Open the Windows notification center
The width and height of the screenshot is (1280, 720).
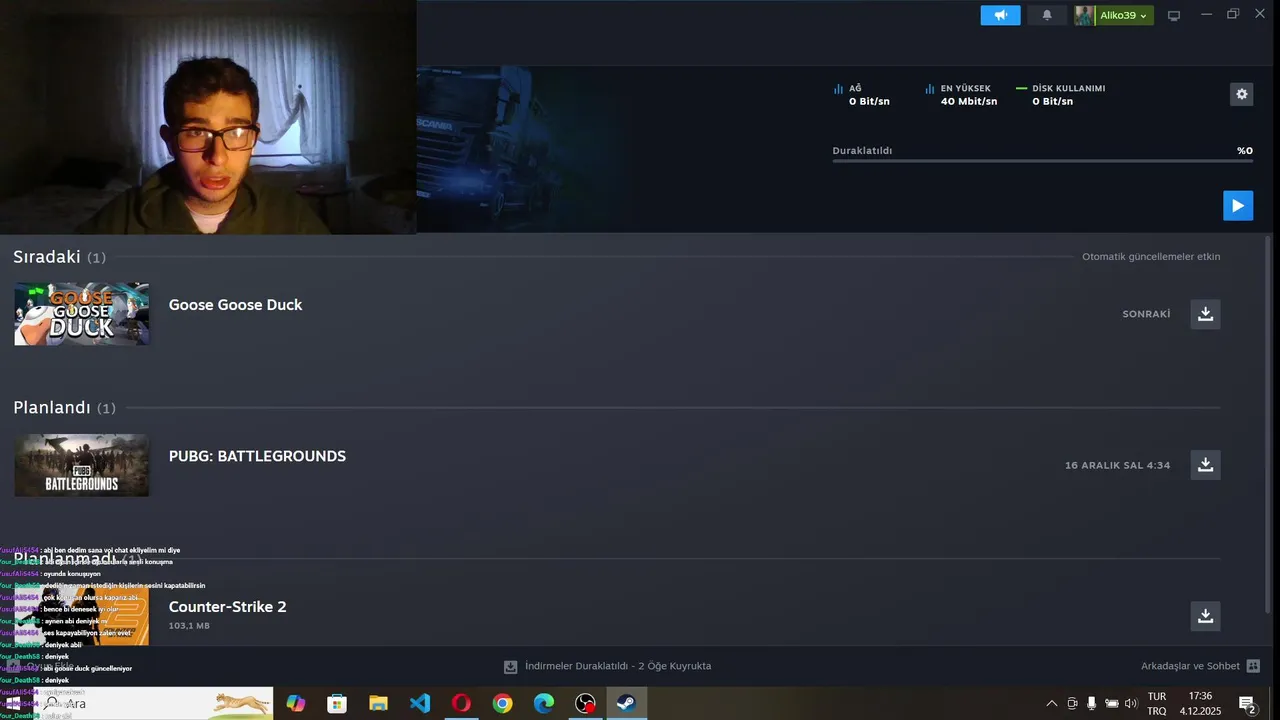tap(1247, 704)
